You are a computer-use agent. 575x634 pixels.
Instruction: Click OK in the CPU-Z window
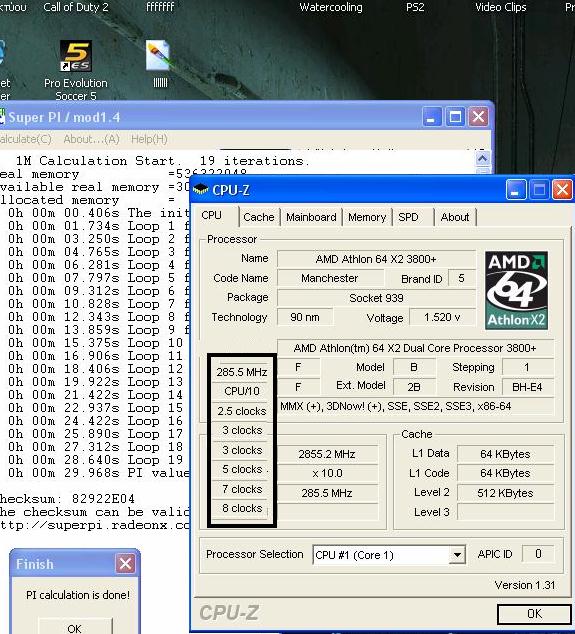pos(534,614)
